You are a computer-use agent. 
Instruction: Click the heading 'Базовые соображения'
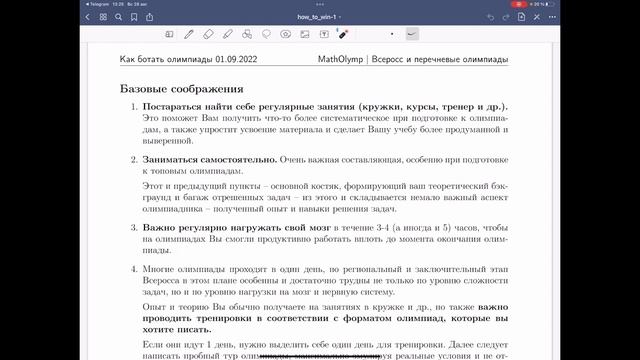[182, 89]
